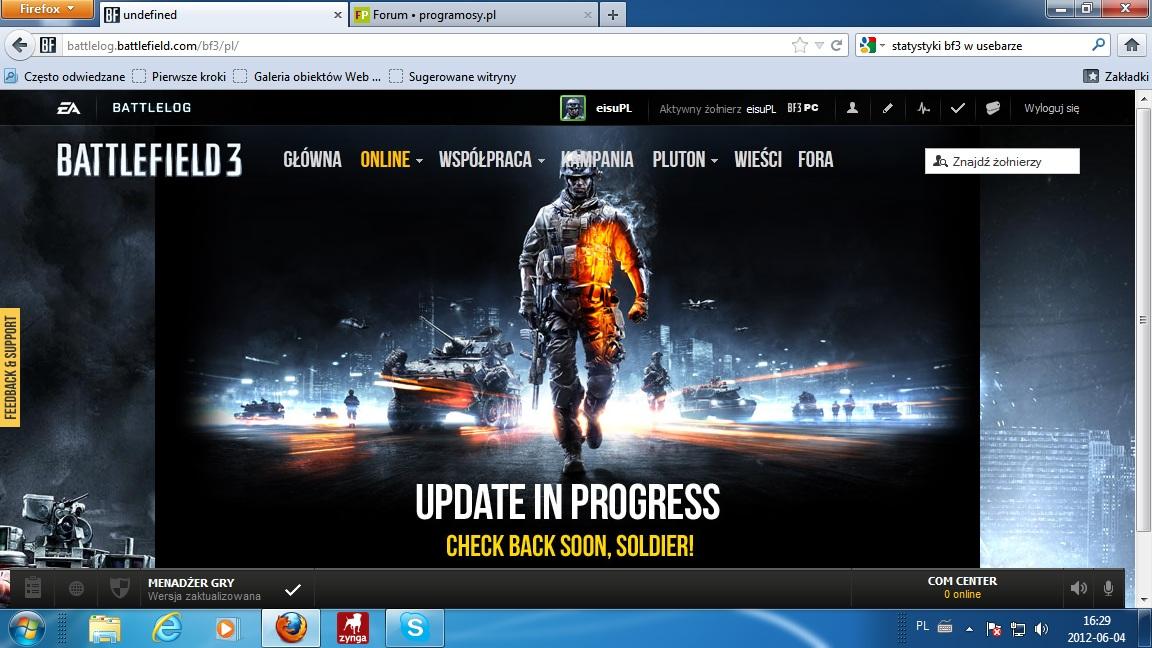Open Action Center flag tray icon
This screenshot has height=648, width=1152.
coord(993,629)
